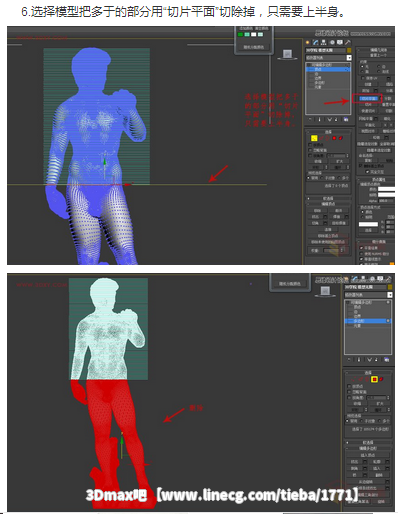Select 子对象 radio button in top screenshot
Viewport: 398px width, 514px height.
pos(322,178)
